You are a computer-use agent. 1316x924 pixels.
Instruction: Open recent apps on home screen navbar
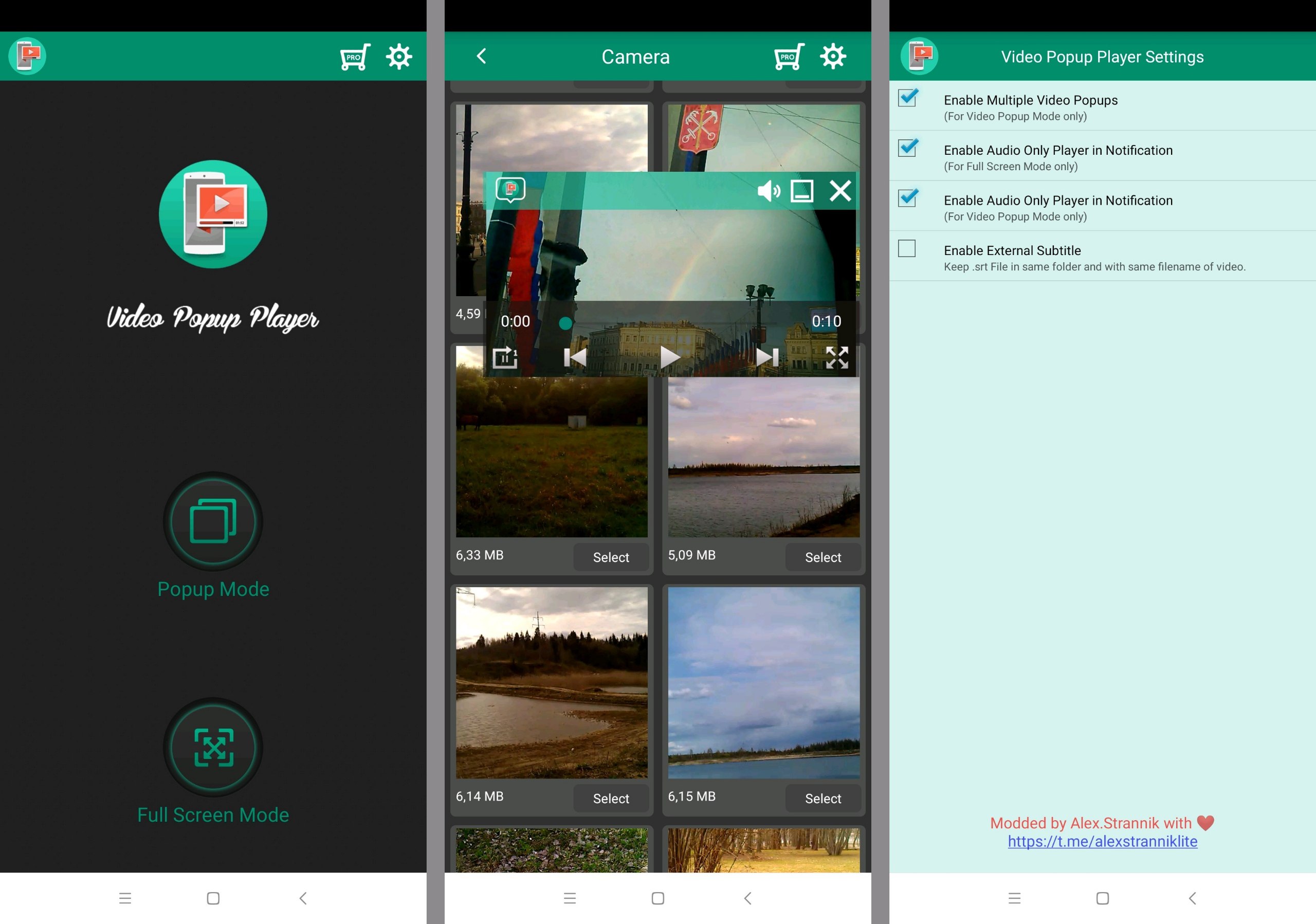(125, 898)
